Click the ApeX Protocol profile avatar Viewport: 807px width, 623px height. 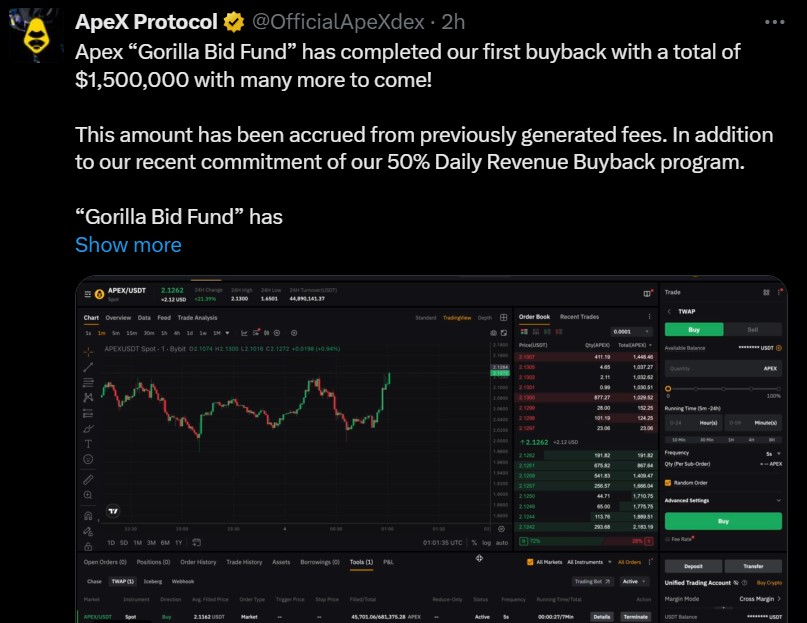[39, 38]
